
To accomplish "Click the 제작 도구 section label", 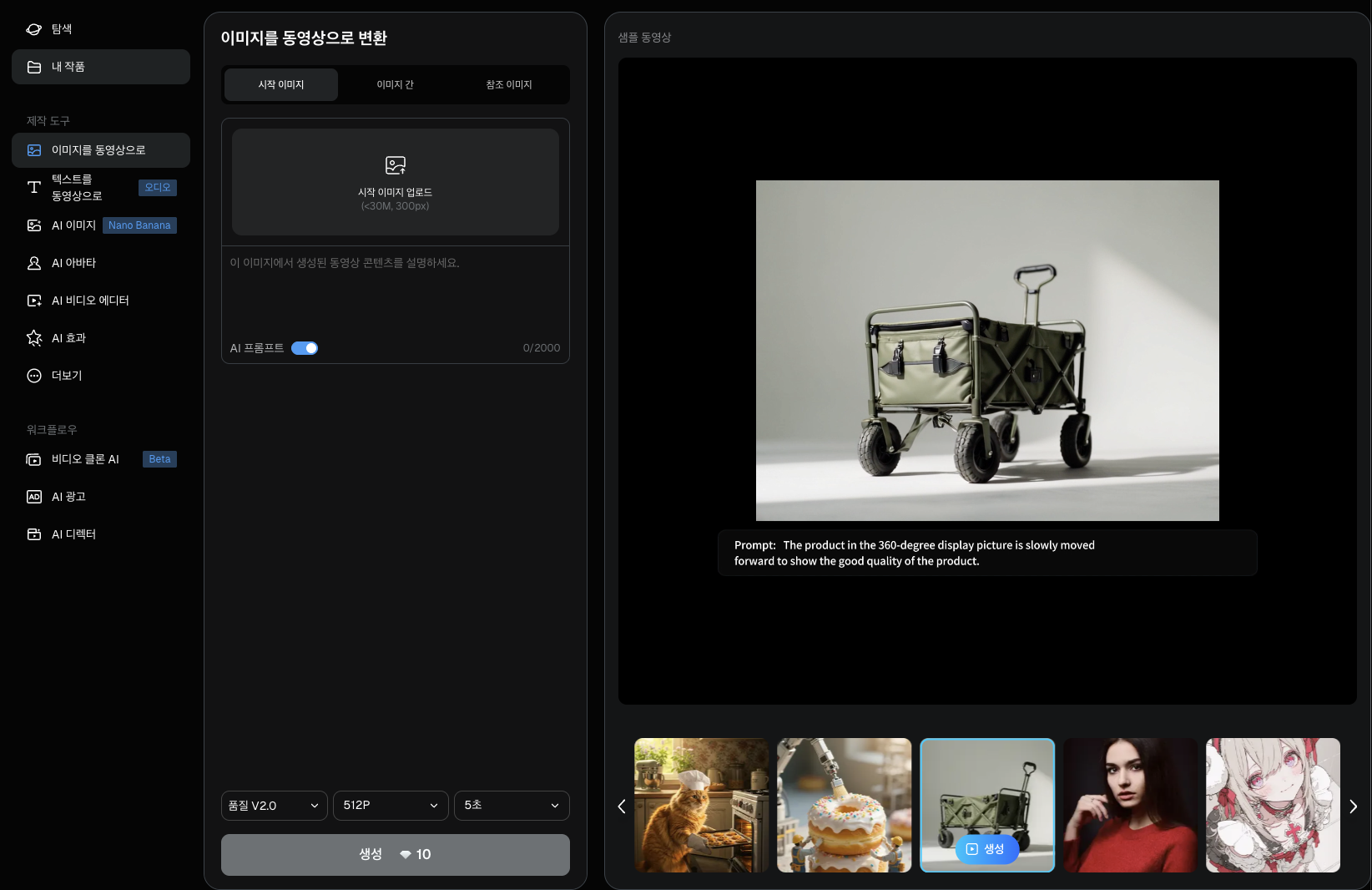I will (48, 121).
